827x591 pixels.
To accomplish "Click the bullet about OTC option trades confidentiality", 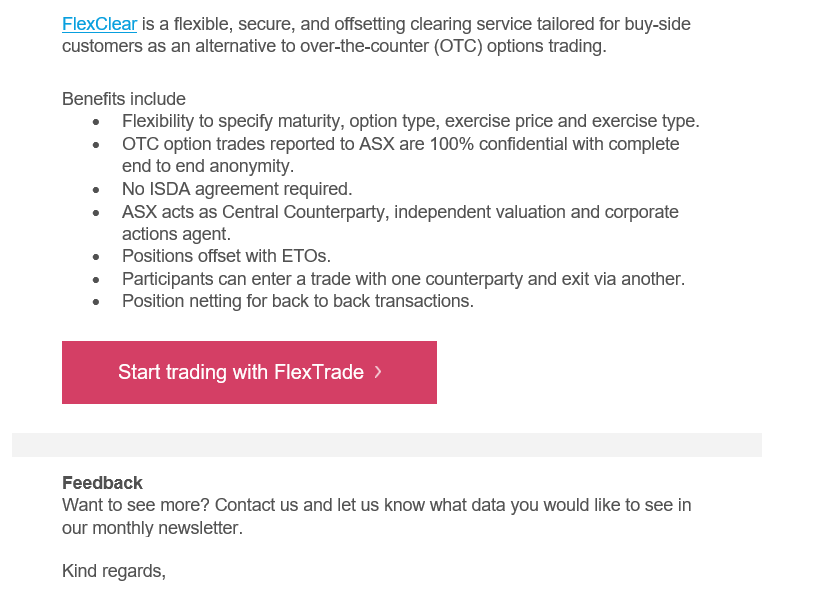I will (x=400, y=155).
